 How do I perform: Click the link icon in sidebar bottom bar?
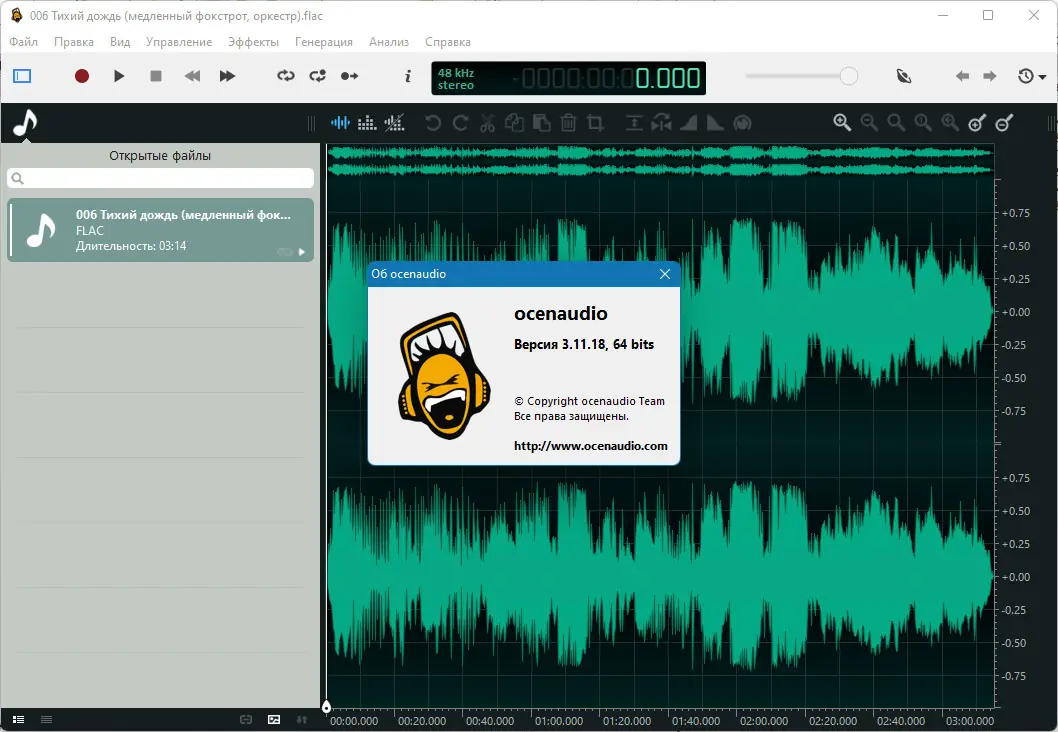pos(246,720)
